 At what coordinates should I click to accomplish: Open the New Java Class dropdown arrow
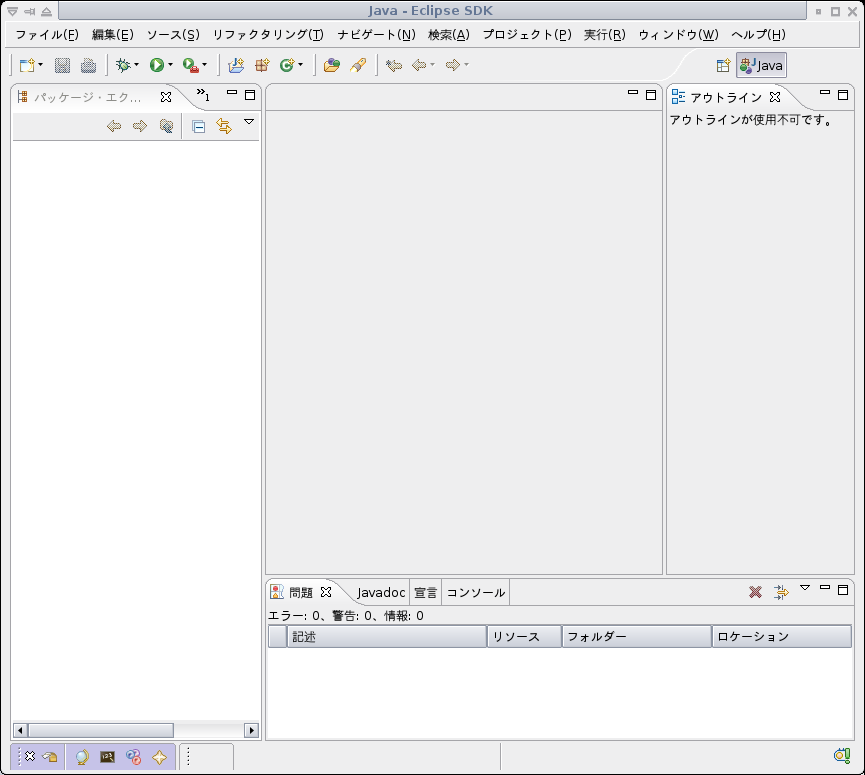(x=301, y=65)
